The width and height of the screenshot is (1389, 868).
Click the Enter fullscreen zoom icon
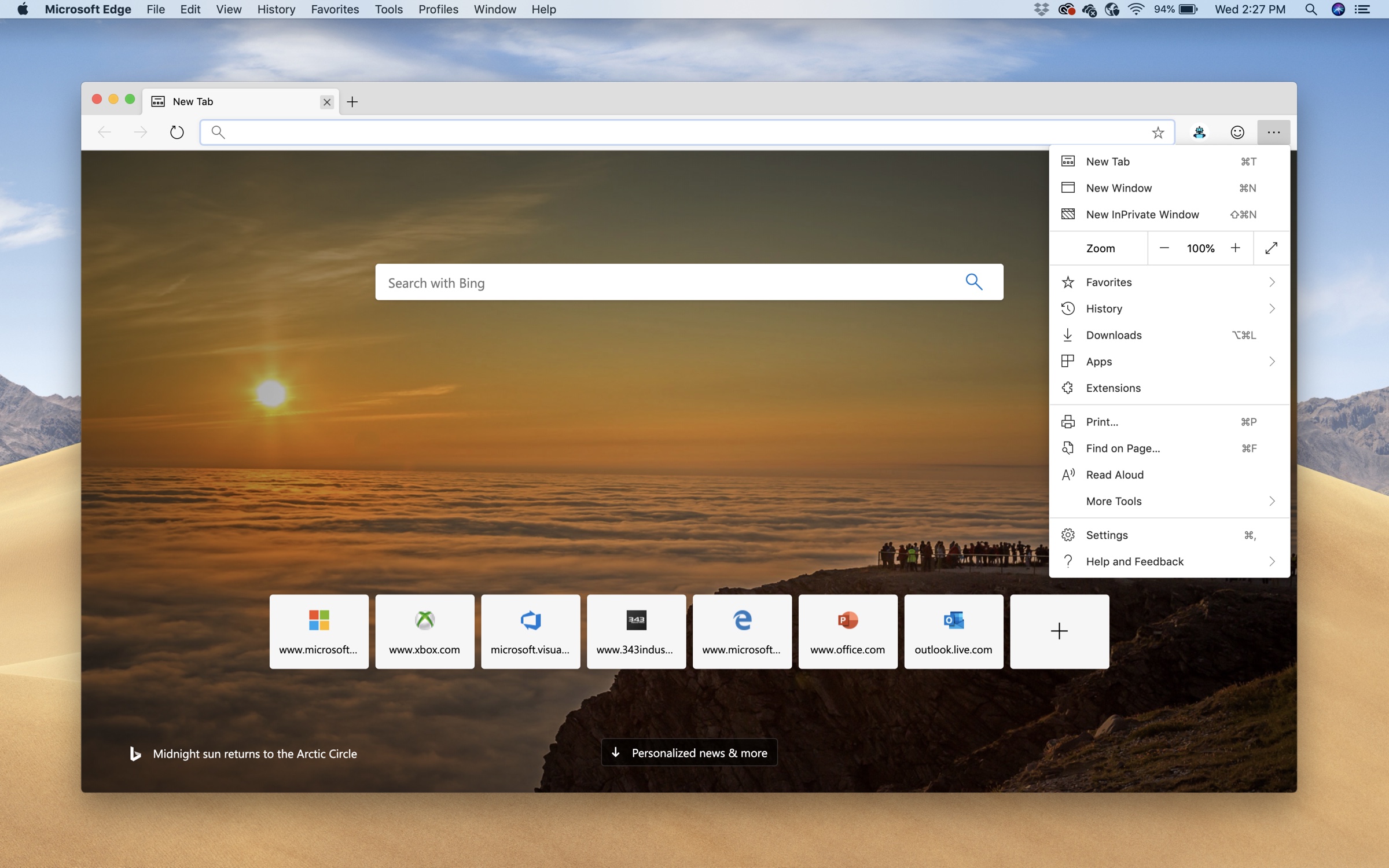click(x=1270, y=248)
